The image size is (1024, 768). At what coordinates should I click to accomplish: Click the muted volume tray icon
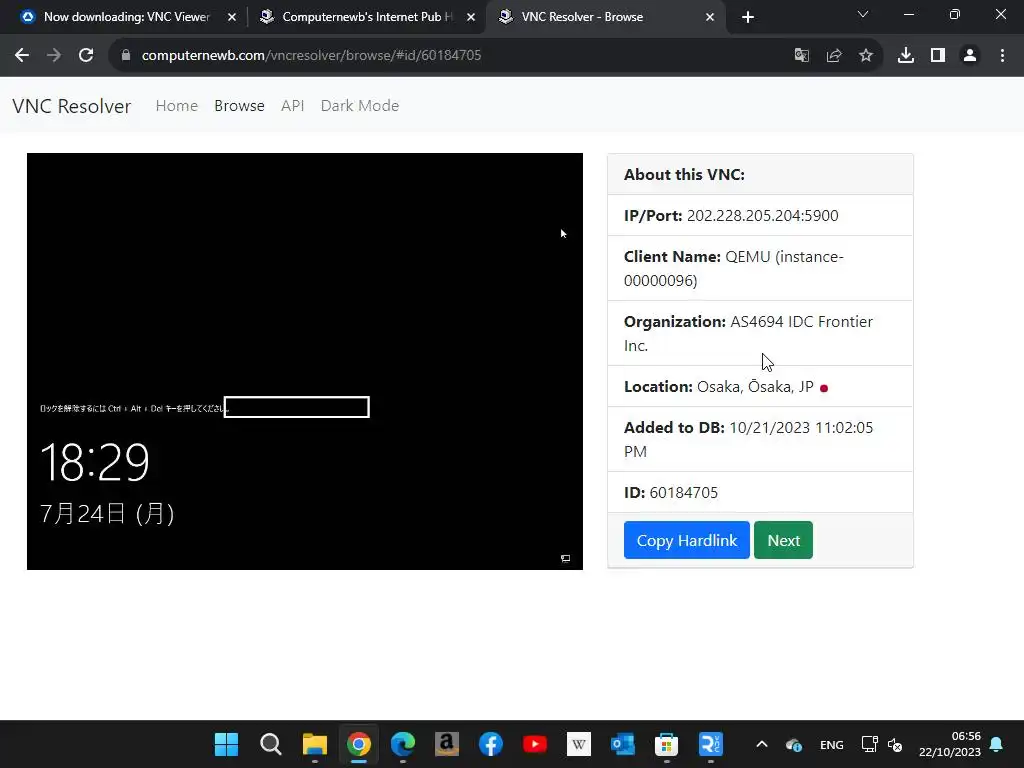[895, 744]
